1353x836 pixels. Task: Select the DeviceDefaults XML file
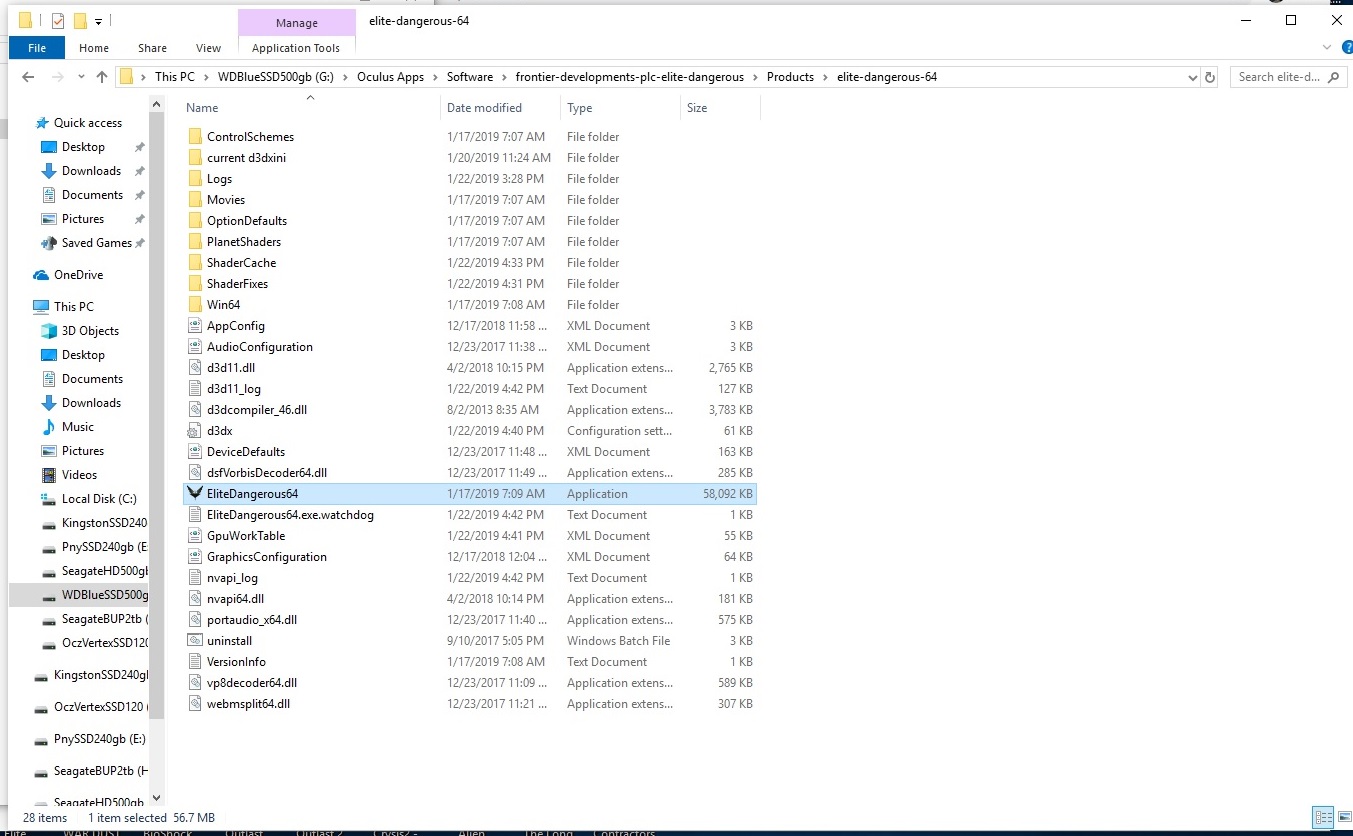(x=246, y=451)
